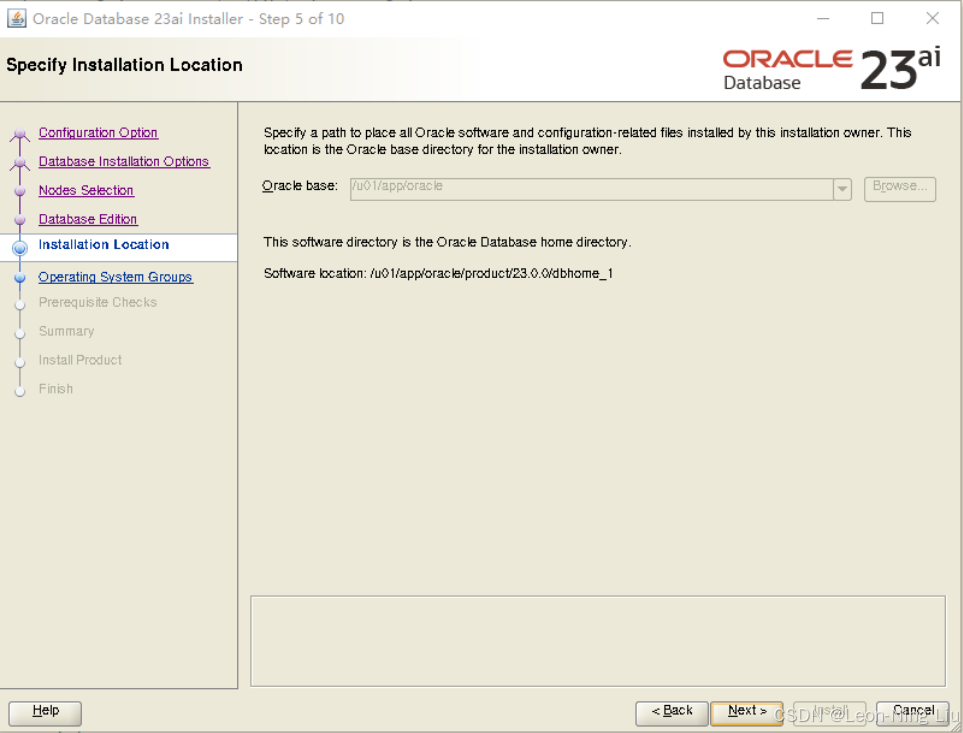This screenshot has width=963, height=733.
Task: Click the Database Edition step bullet
Action: pyautogui.click(x=20, y=220)
